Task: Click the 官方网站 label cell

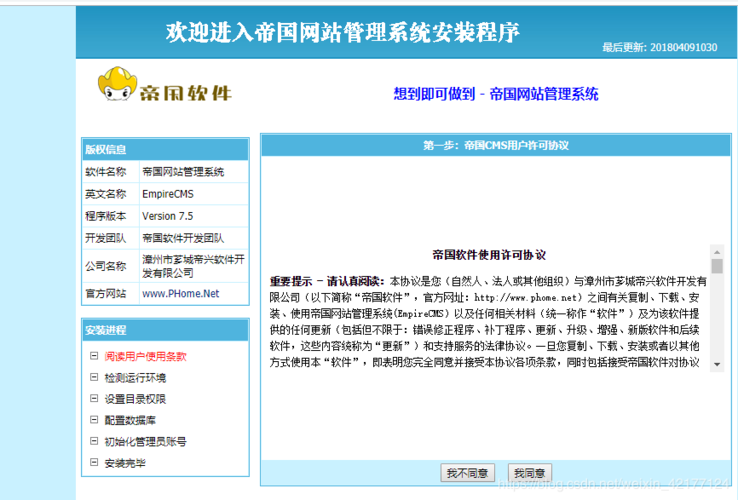Action: point(111,293)
